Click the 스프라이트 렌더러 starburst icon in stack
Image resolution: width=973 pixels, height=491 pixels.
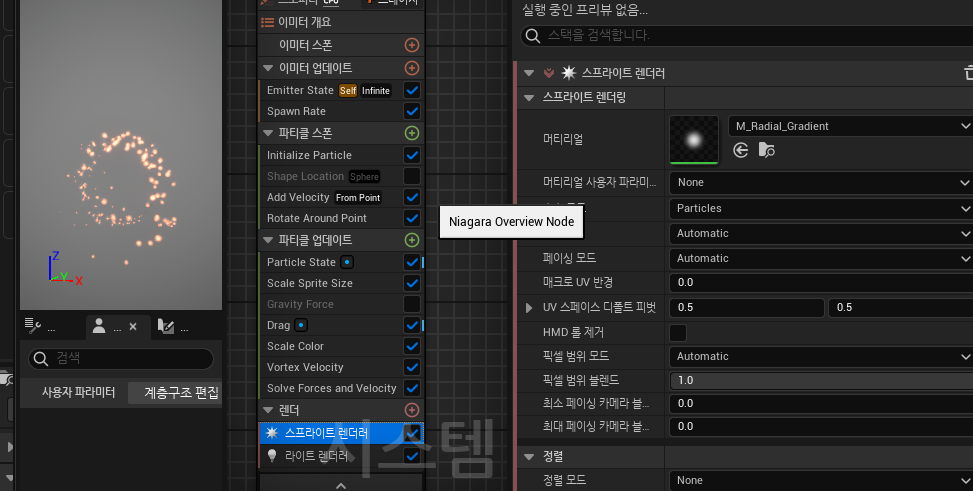point(272,433)
